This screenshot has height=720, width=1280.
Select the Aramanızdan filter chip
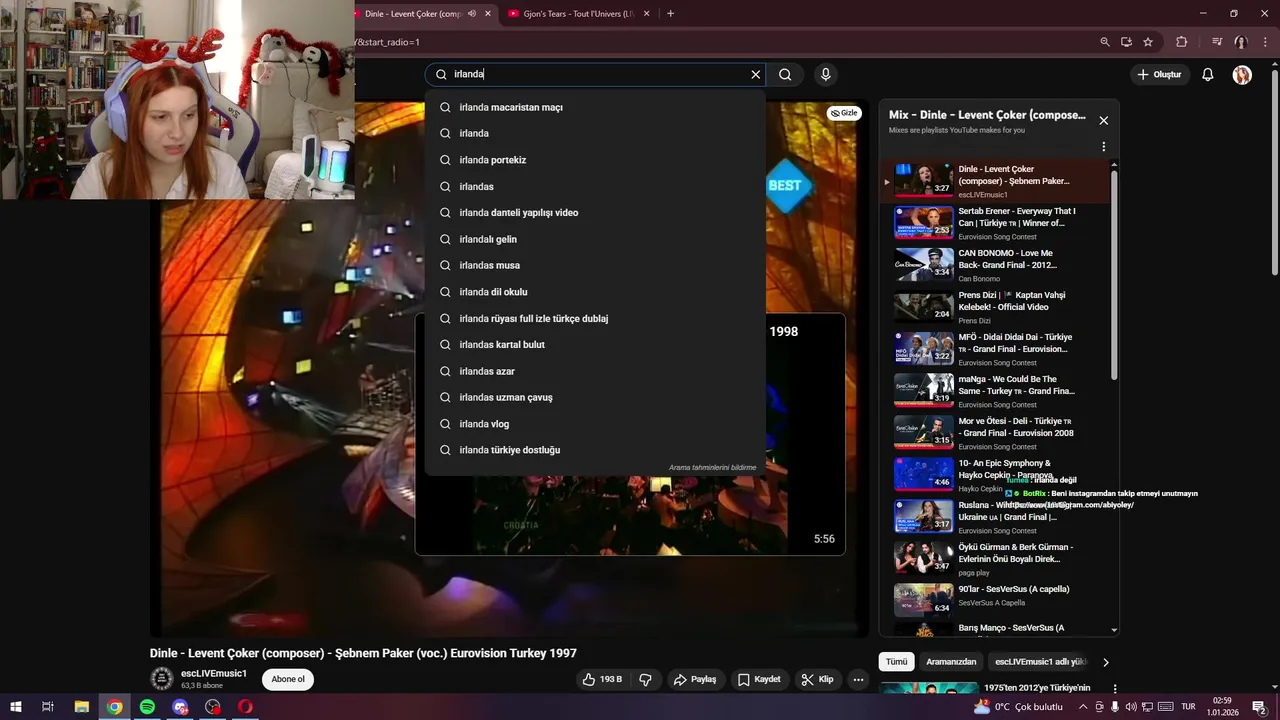tap(951, 662)
